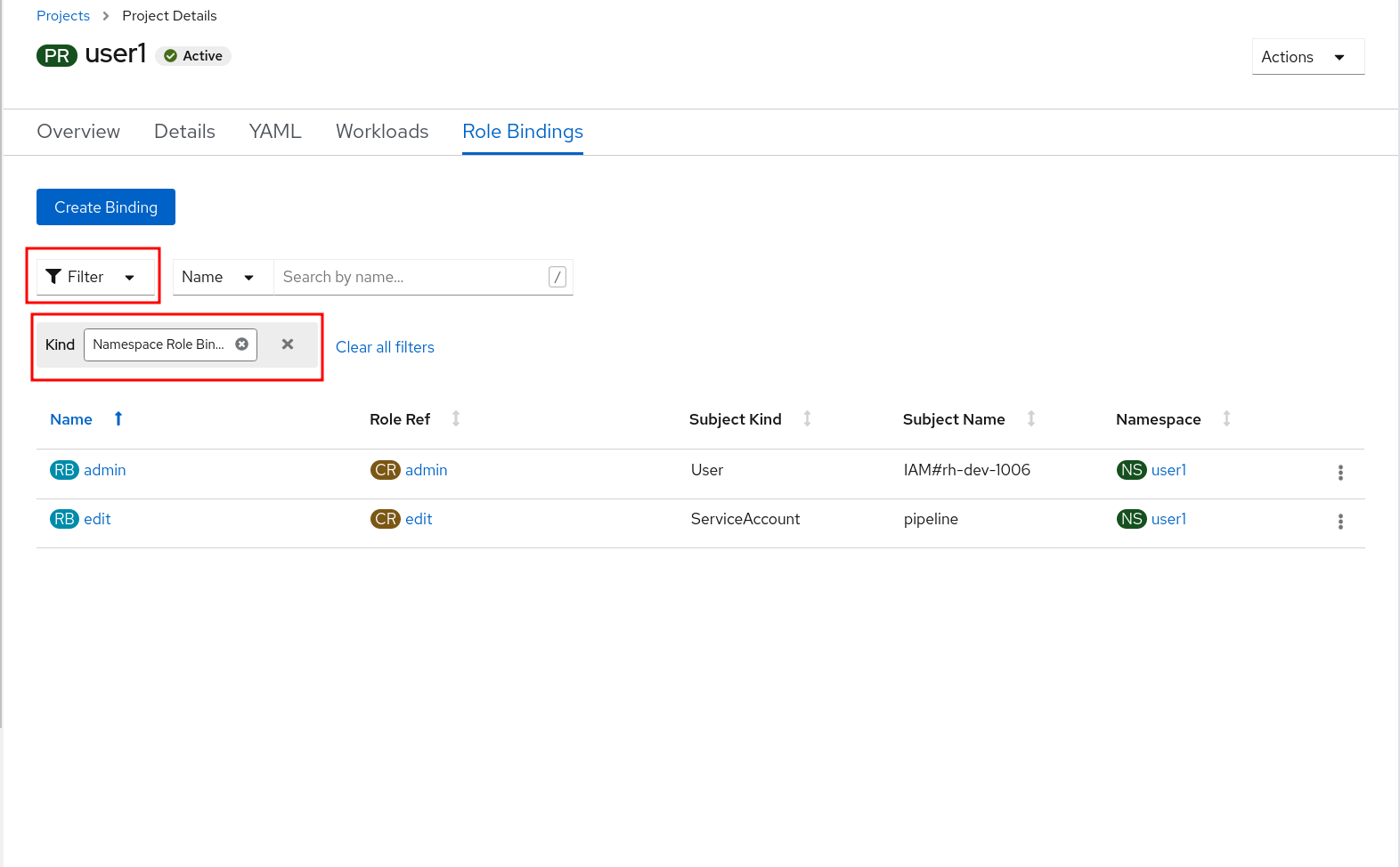Close the Kind filter group
This screenshot has width=1400, height=867.
point(288,344)
